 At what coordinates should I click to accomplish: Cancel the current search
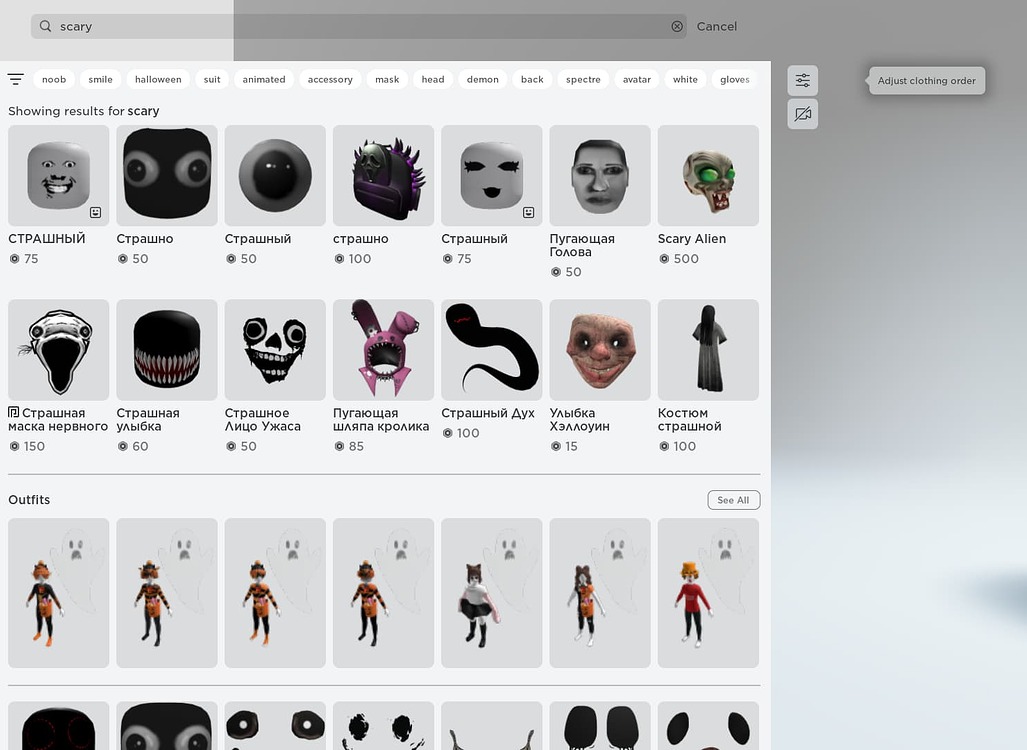click(x=717, y=26)
